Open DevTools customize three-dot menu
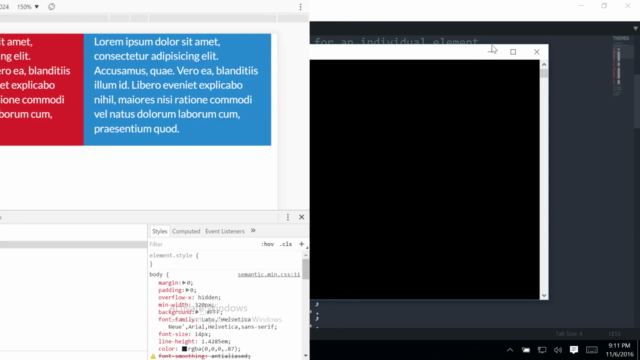 (x=288, y=217)
